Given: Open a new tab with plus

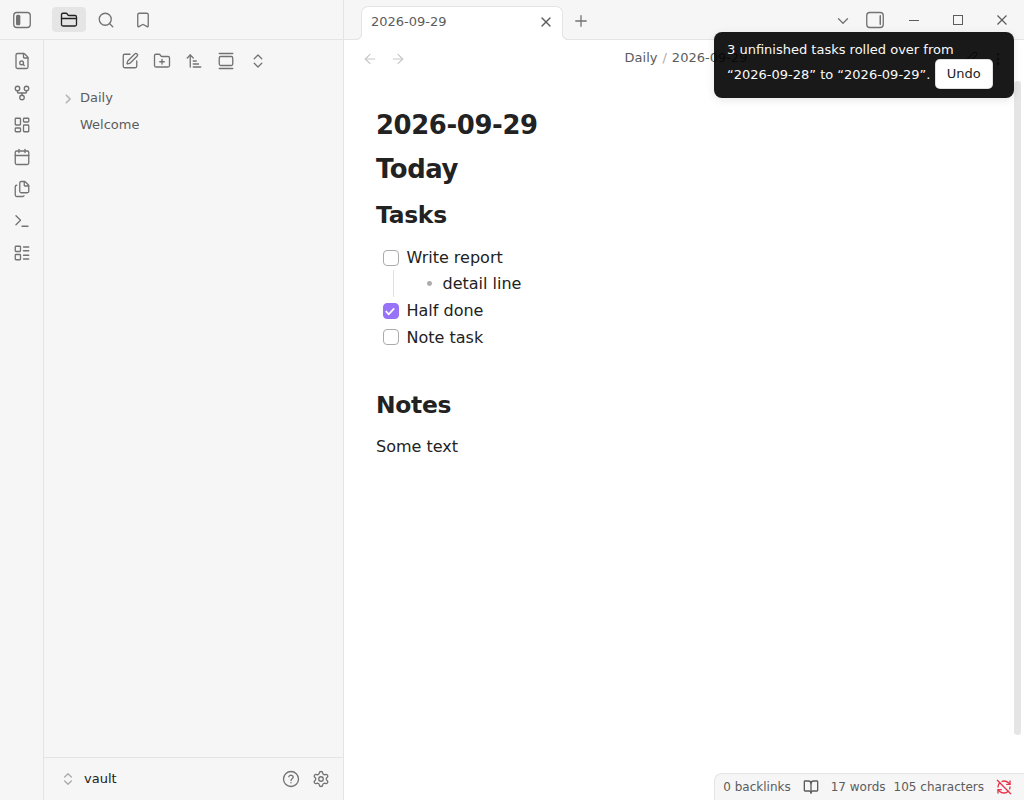Looking at the screenshot, I should point(581,22).
